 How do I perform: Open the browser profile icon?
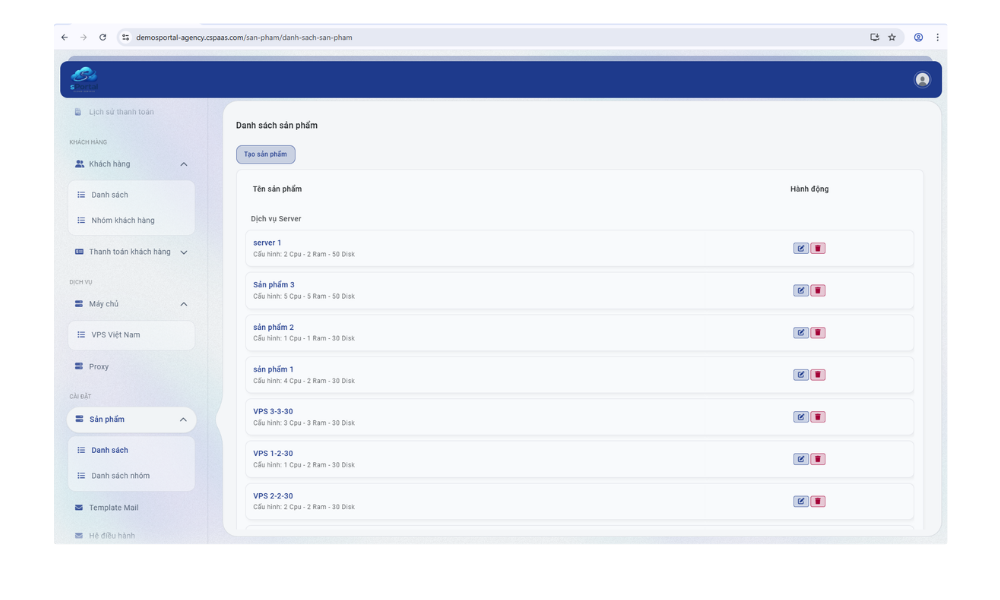point(918,38)
